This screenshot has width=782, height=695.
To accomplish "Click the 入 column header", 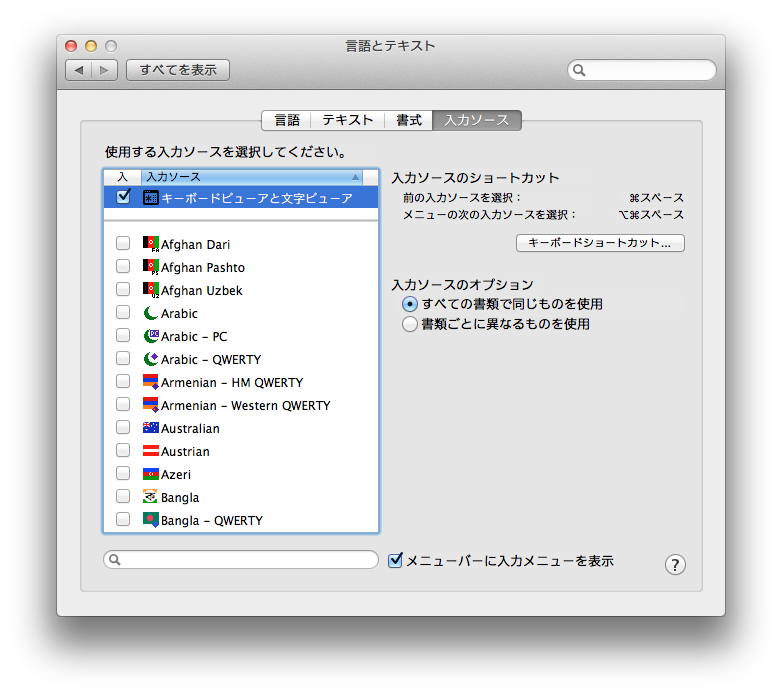I will pos(123,177).
